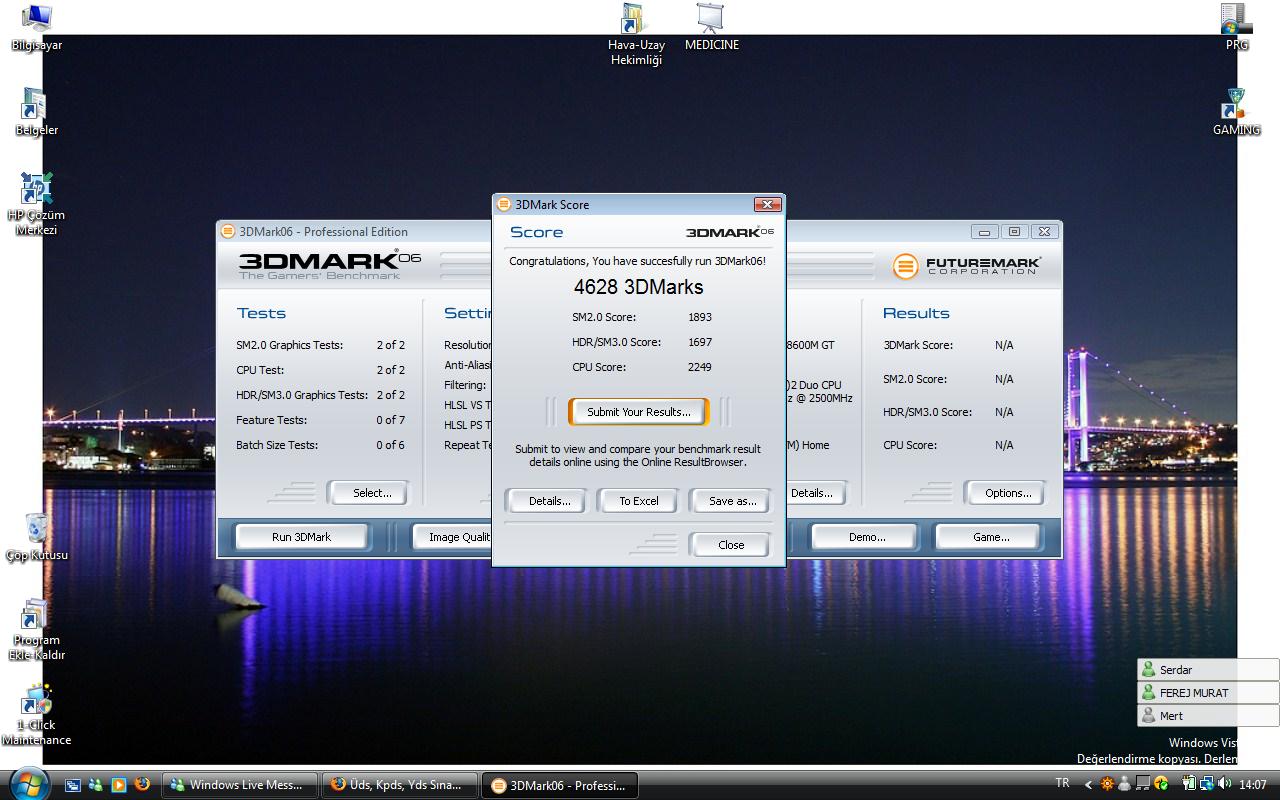Open the Çöp Kutusu recycle bin
Viewport: 1280px width, 800px height.
click(x=37, y=537)
